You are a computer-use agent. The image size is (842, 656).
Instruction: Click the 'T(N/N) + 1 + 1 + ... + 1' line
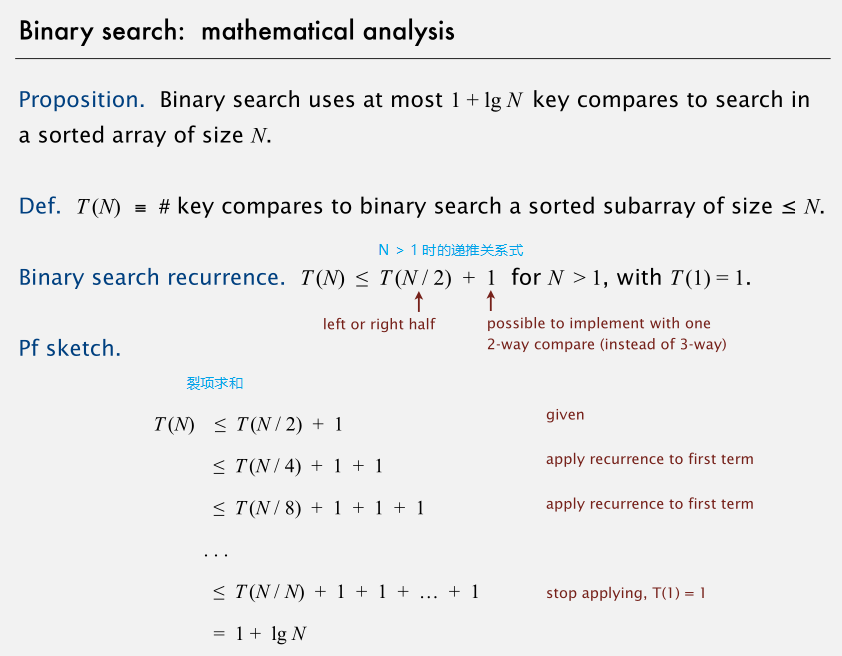346,592
